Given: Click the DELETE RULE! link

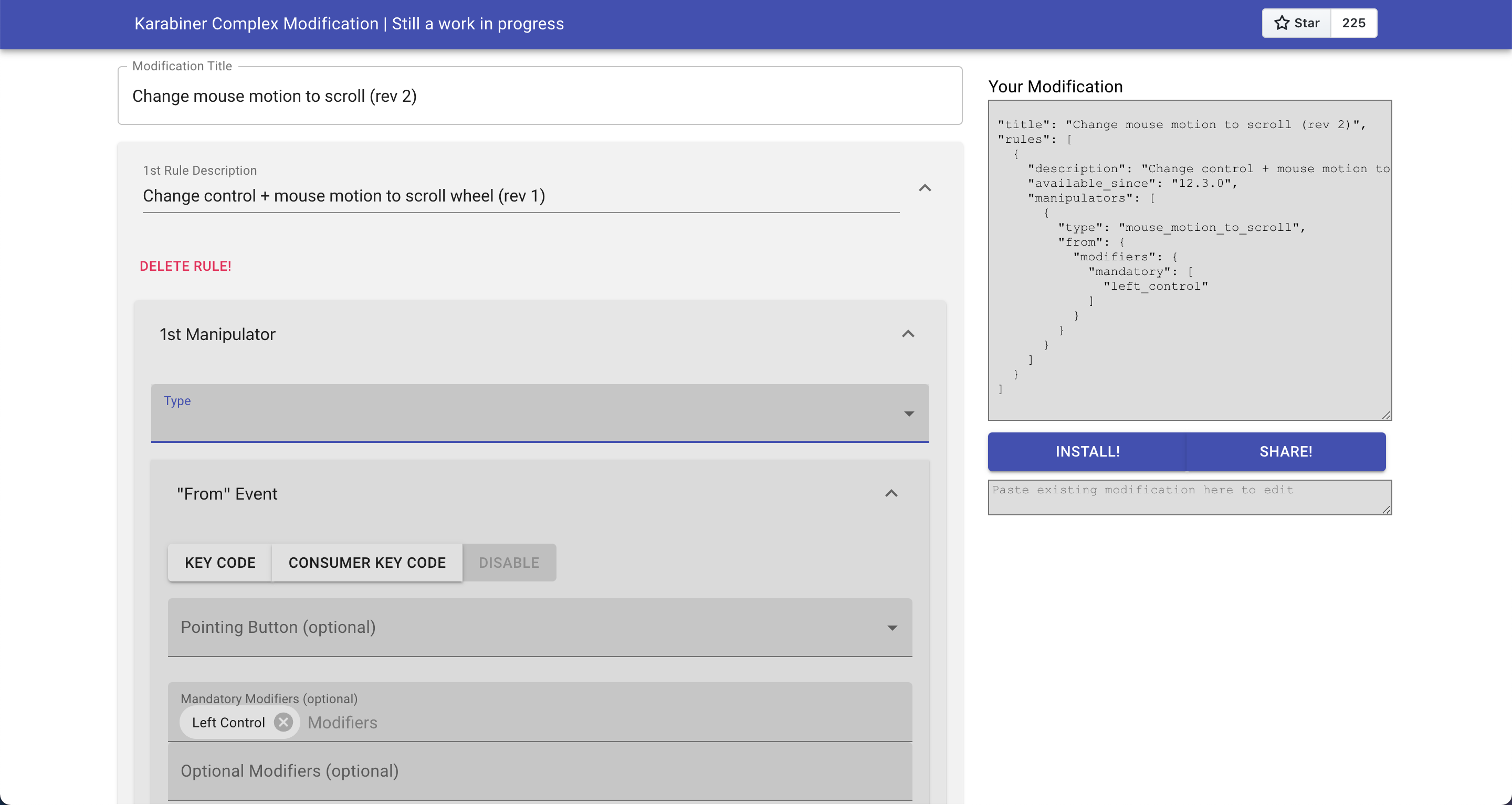Looking at the screenshot, I should (185, 265).
